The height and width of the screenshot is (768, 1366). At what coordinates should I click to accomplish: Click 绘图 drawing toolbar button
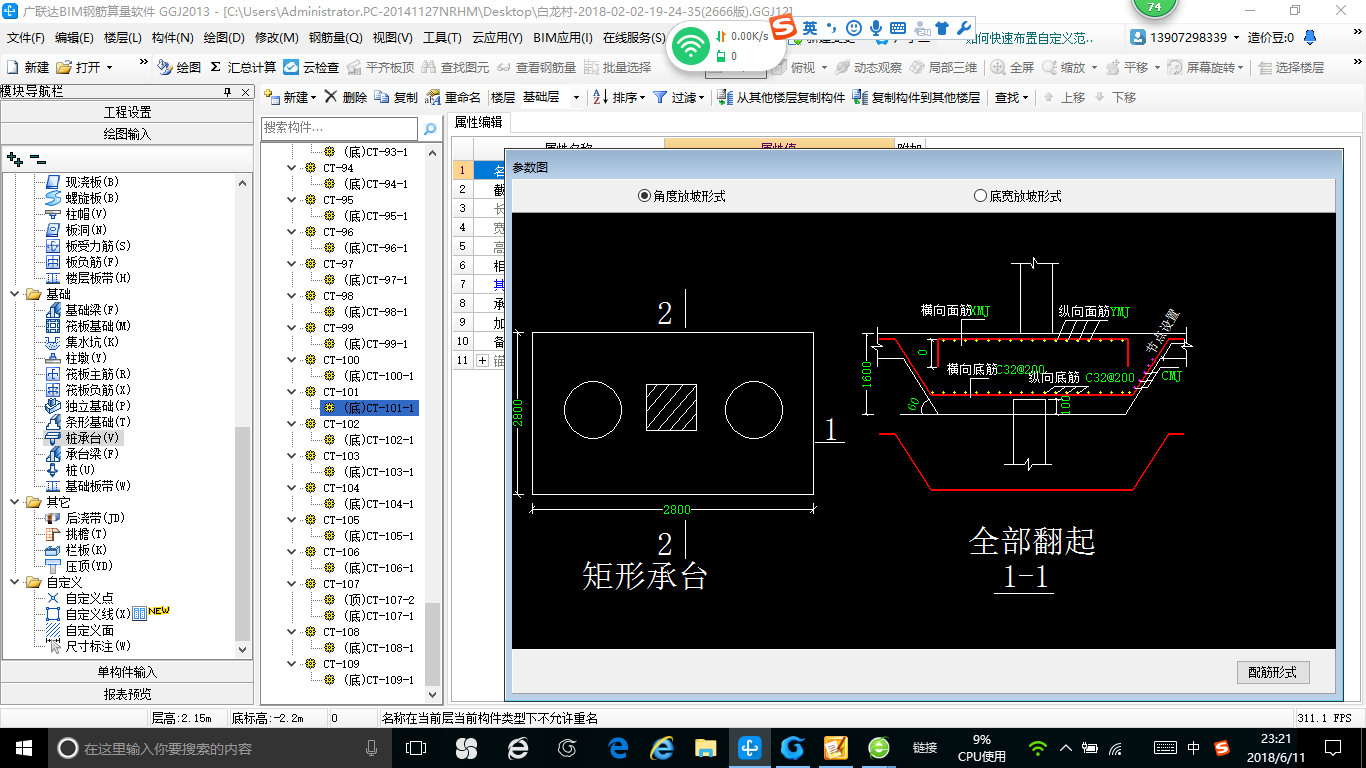pos(179,67)
